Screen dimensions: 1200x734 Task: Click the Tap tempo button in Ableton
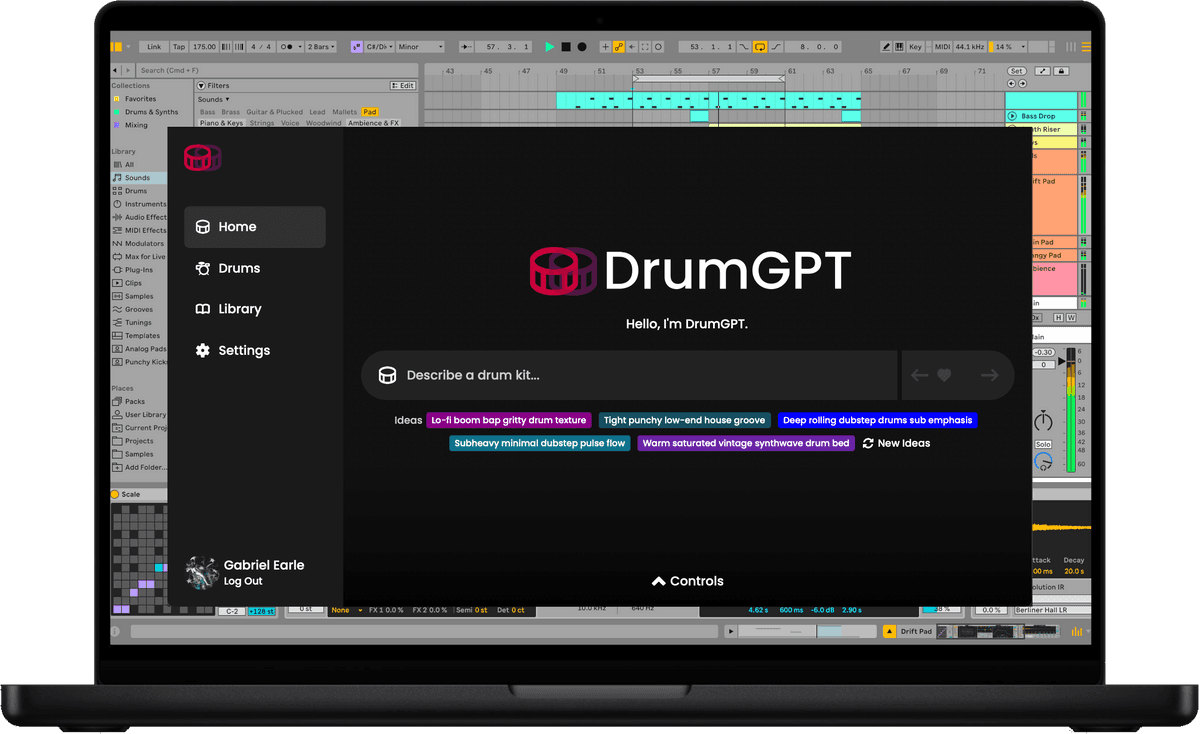point(179,47)
